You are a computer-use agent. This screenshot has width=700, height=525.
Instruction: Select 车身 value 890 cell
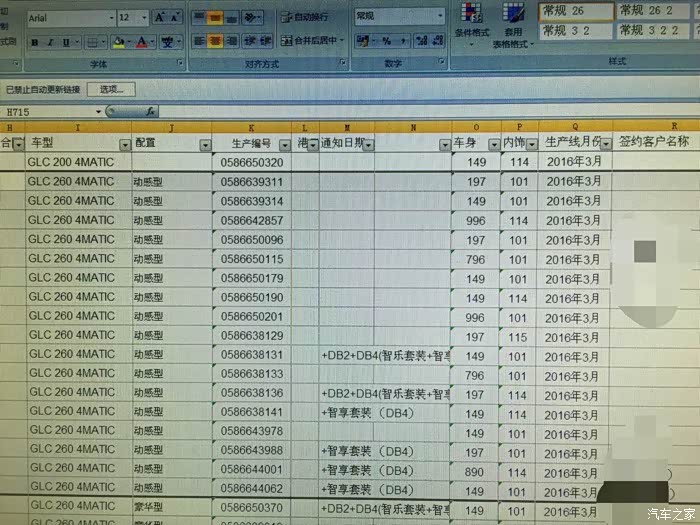point(474,472)
